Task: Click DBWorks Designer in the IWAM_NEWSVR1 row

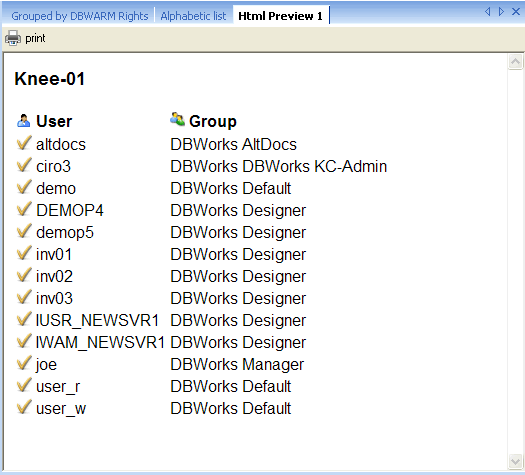Action: [238, 343]
